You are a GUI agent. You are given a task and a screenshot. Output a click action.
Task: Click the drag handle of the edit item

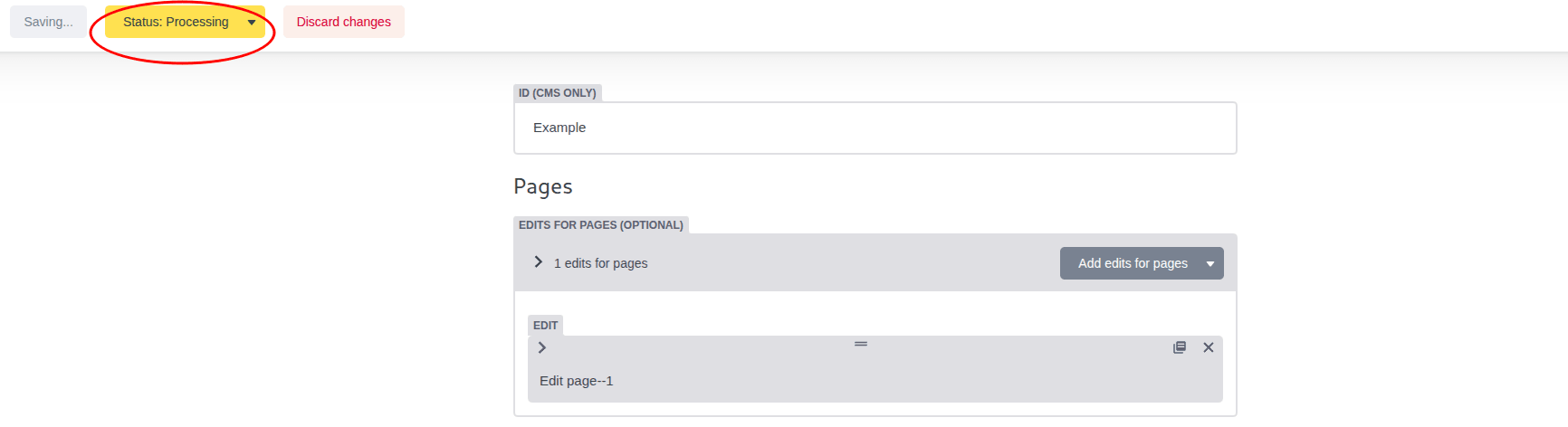tap(860, 344)
